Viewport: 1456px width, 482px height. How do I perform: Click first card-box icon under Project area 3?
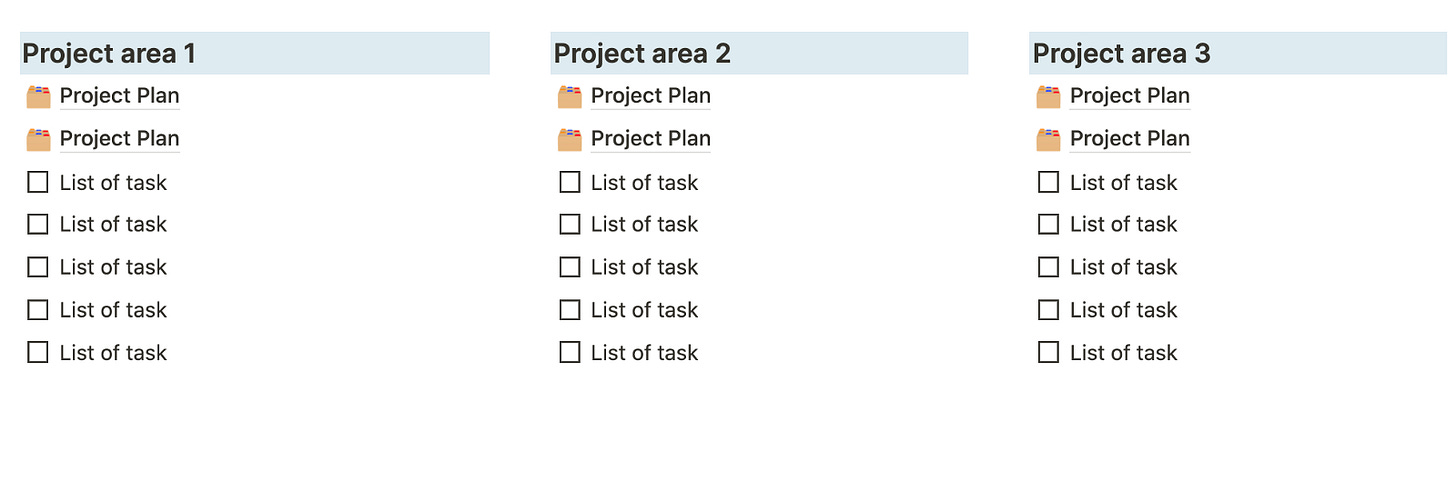click(1049, 96)
